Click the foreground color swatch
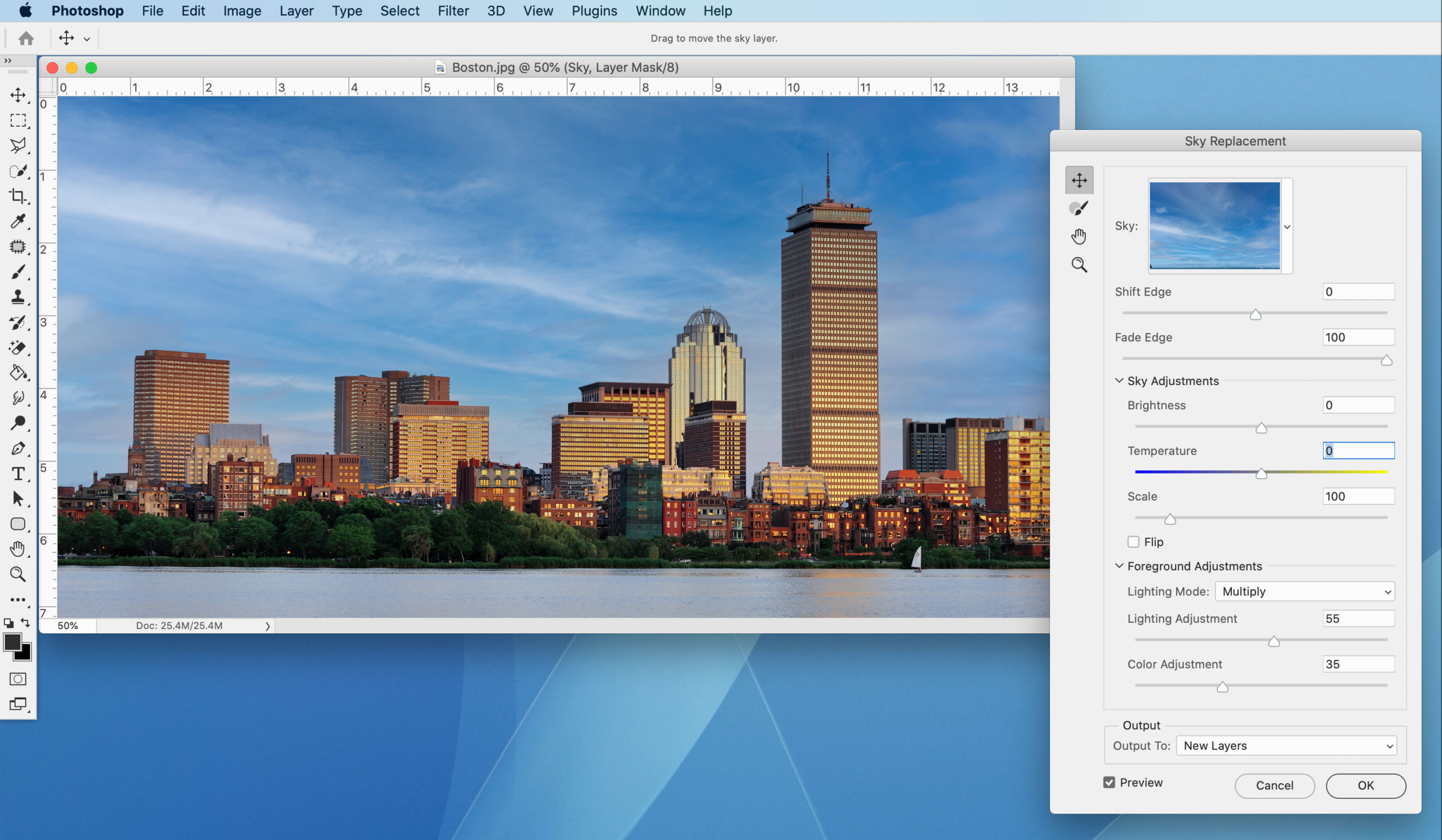This screenshot has width=1442, height=840. pyautogui.click(x=12, y=642)
